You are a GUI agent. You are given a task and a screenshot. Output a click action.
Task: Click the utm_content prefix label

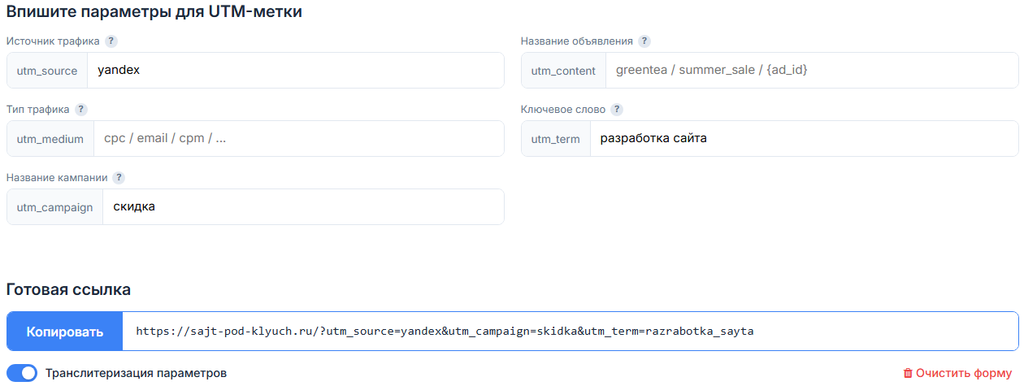[x=564, y=71]
